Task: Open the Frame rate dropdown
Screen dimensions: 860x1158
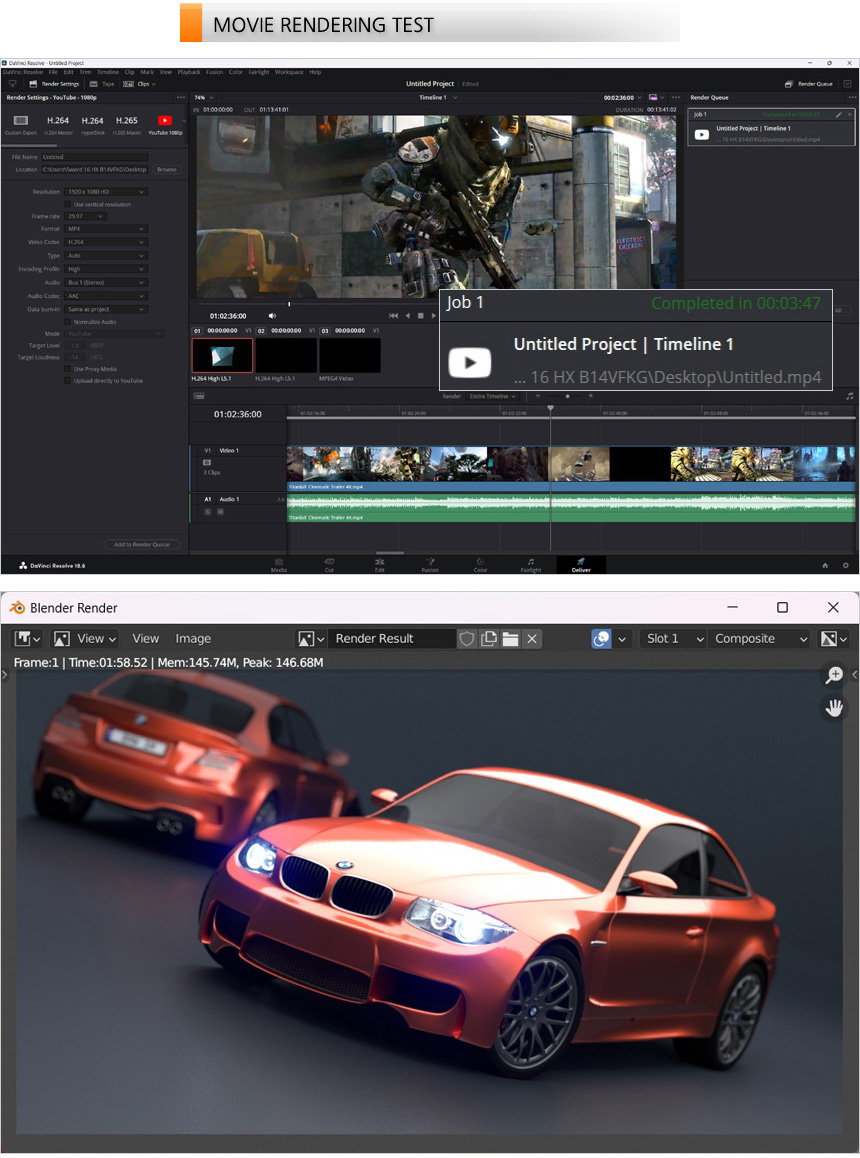Action: click(x=85, y=216)
